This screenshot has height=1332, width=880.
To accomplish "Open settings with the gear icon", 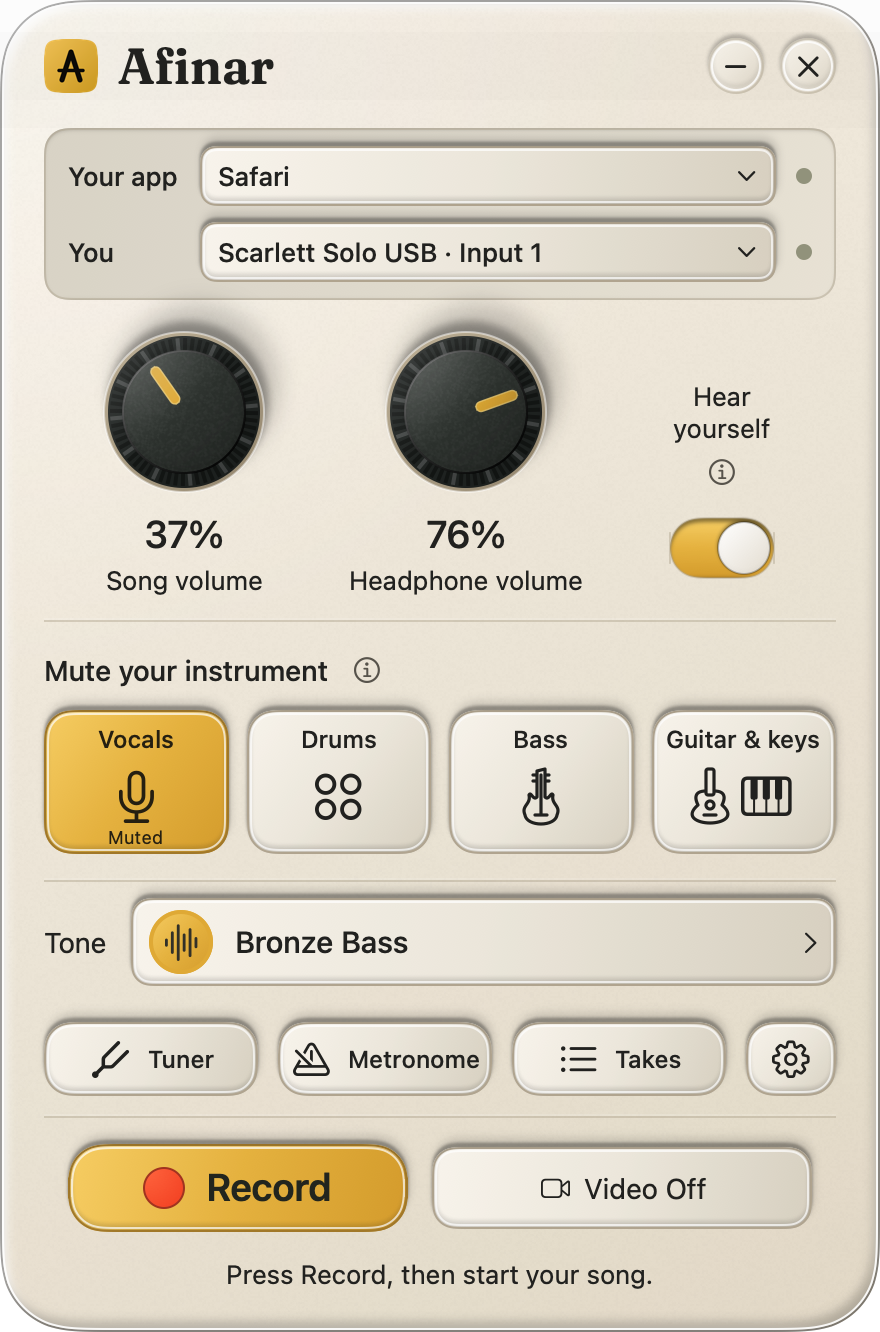I will [791, 1059].
